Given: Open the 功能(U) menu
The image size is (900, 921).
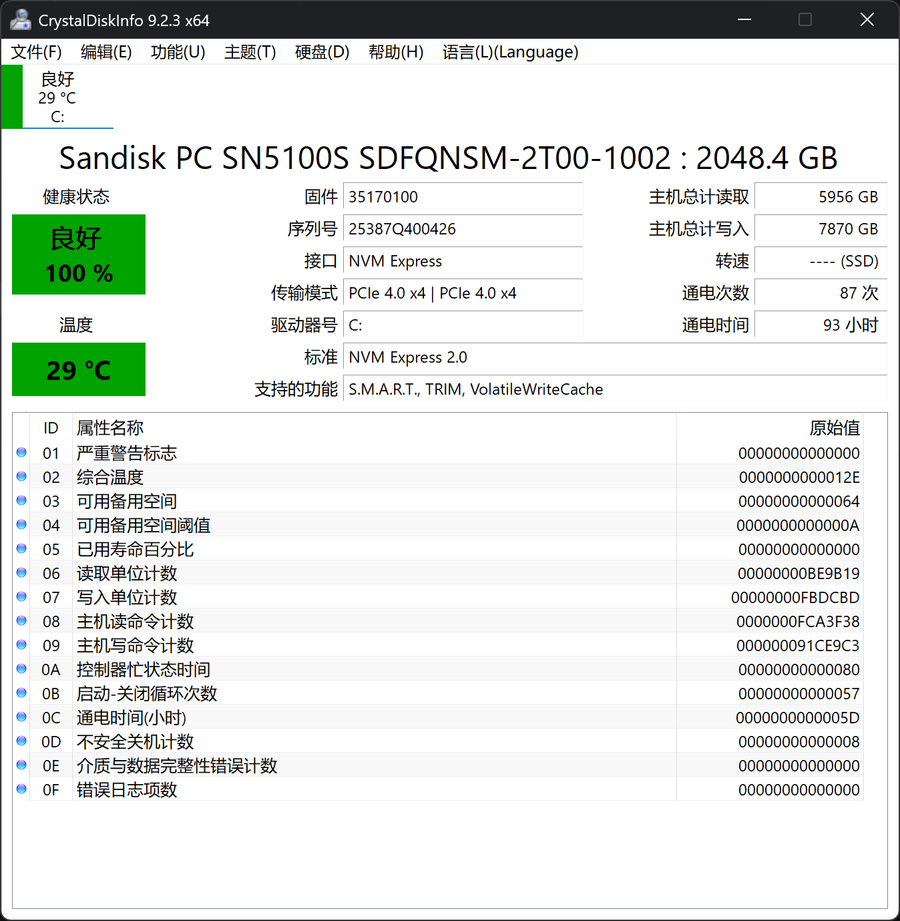Looking at the screenshot, I should (178, 52).
